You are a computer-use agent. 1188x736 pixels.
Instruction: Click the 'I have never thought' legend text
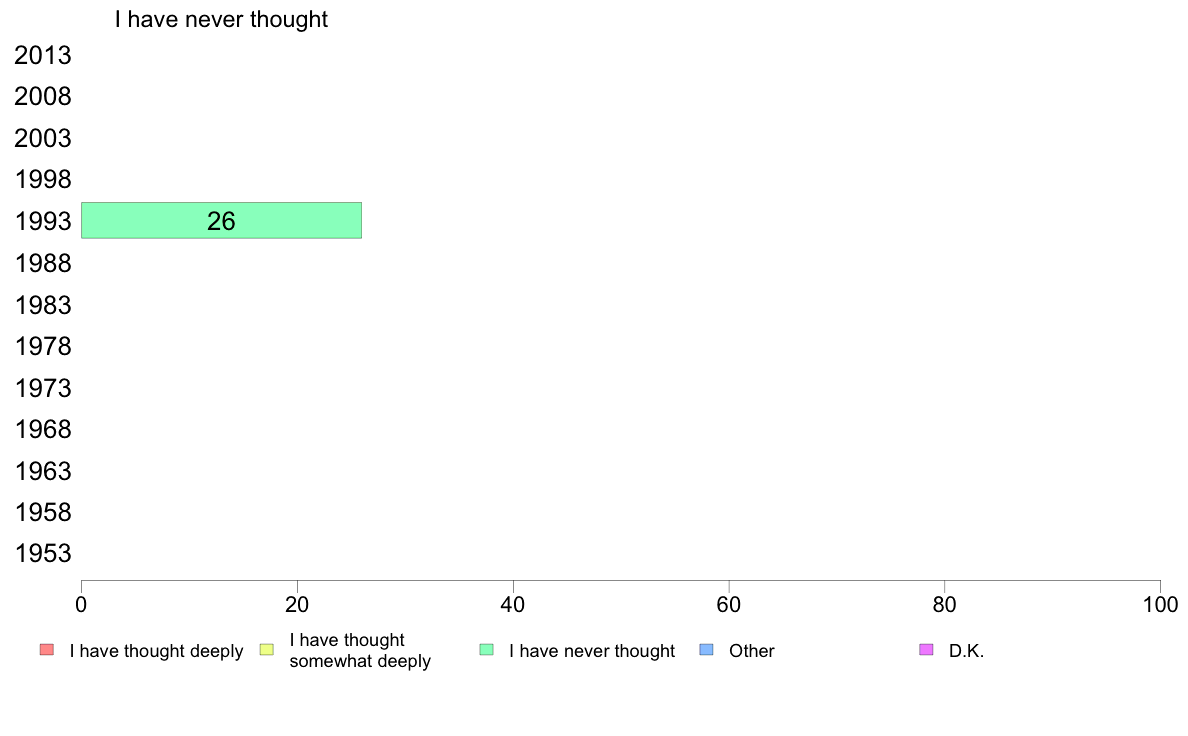[x=592, y=651]
